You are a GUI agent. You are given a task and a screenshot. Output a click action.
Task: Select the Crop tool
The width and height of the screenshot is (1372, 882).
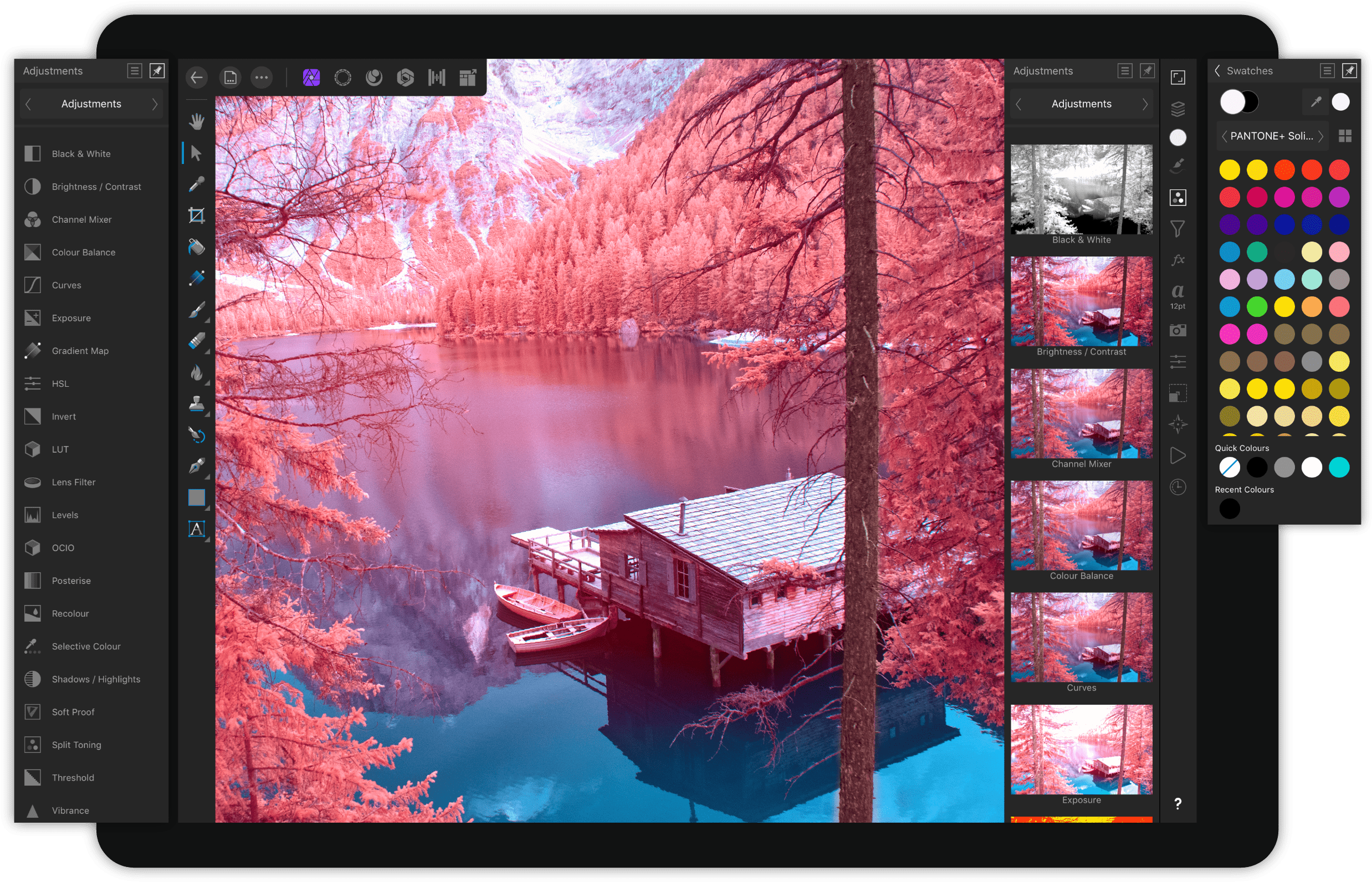point(197,216)
